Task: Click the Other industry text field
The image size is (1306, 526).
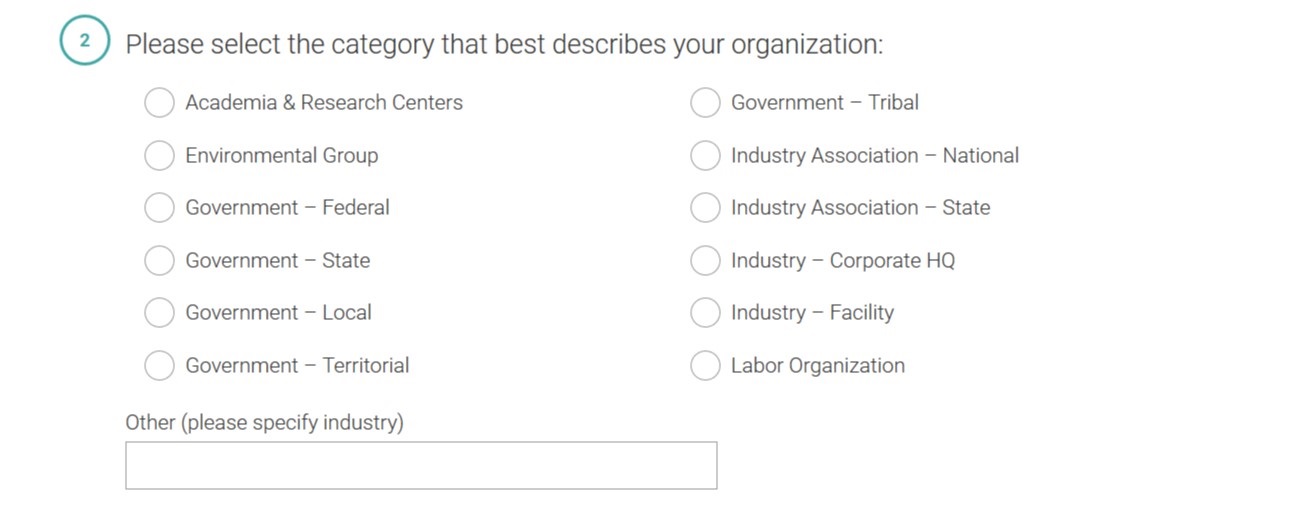Action: pos(421,466)
